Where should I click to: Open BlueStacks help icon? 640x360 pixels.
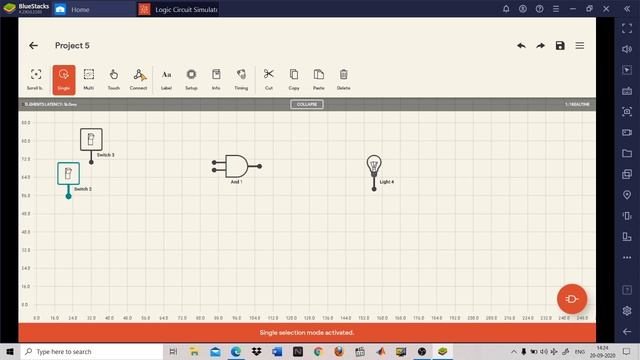[x=539, y=9]
